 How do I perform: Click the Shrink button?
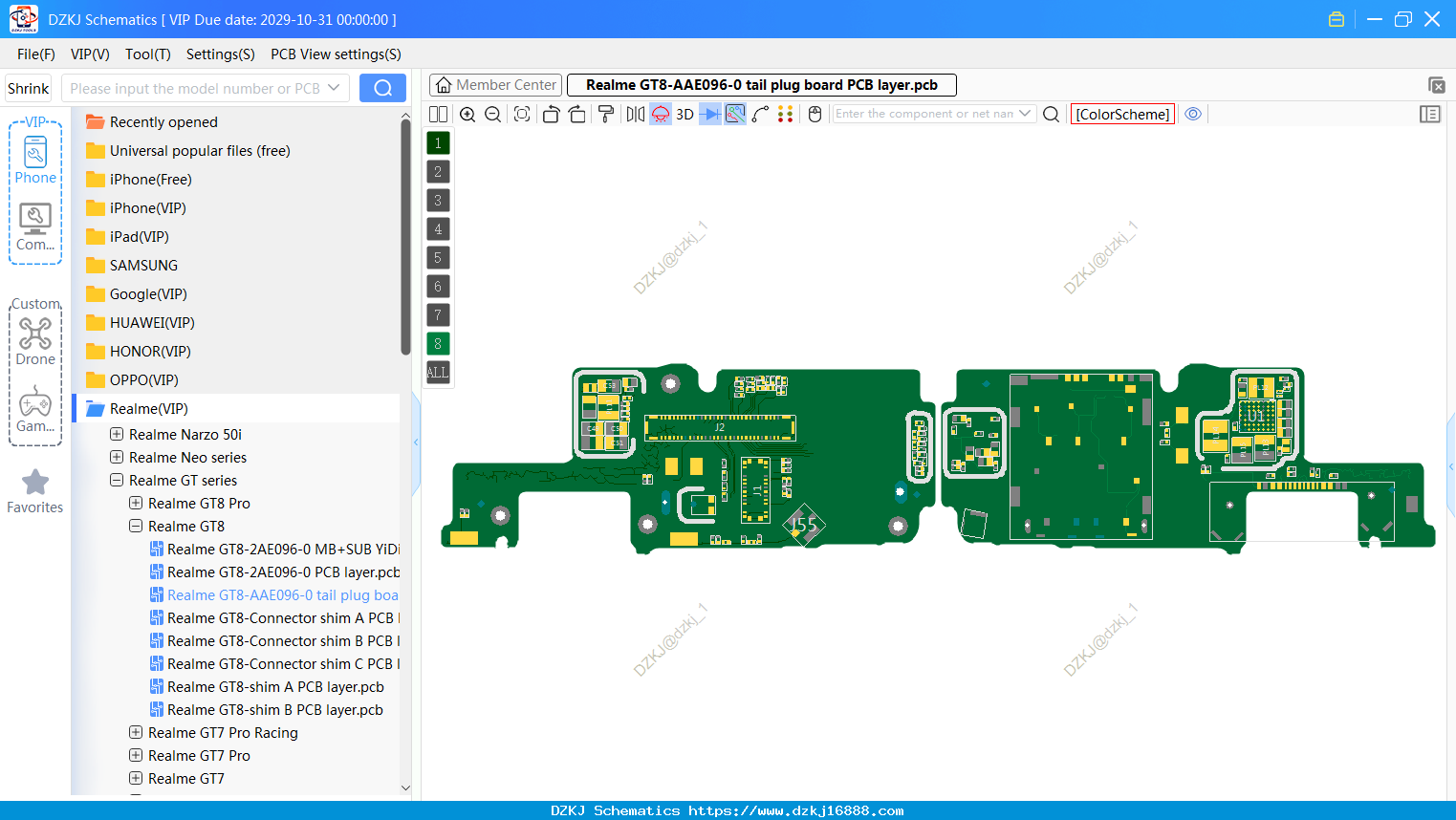click(x=29, y=88)
